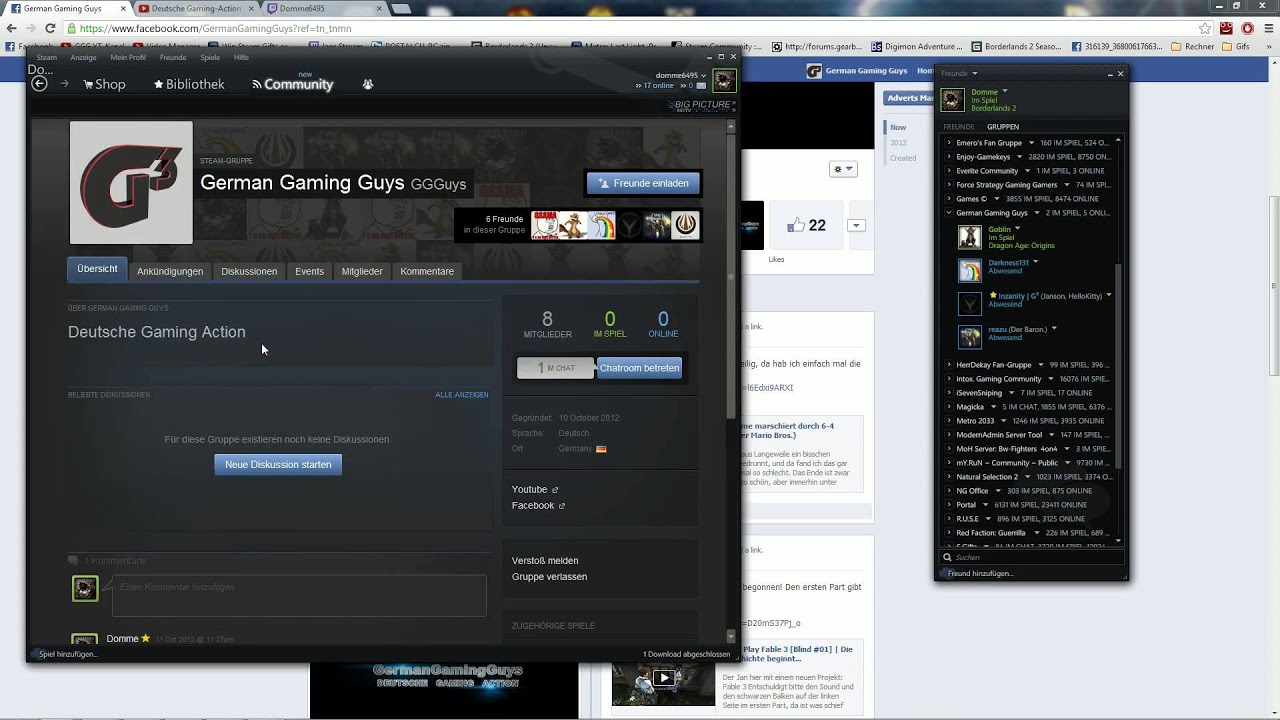The image size is (1280, 720).
Task: Expand Portal group
Action: tap(949, 505)
